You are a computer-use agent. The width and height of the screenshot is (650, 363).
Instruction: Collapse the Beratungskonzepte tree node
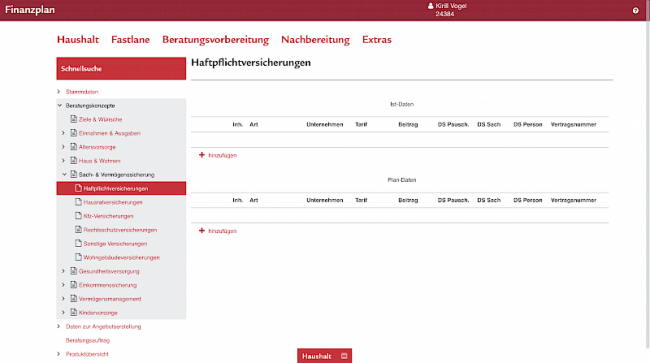[59, 105]
